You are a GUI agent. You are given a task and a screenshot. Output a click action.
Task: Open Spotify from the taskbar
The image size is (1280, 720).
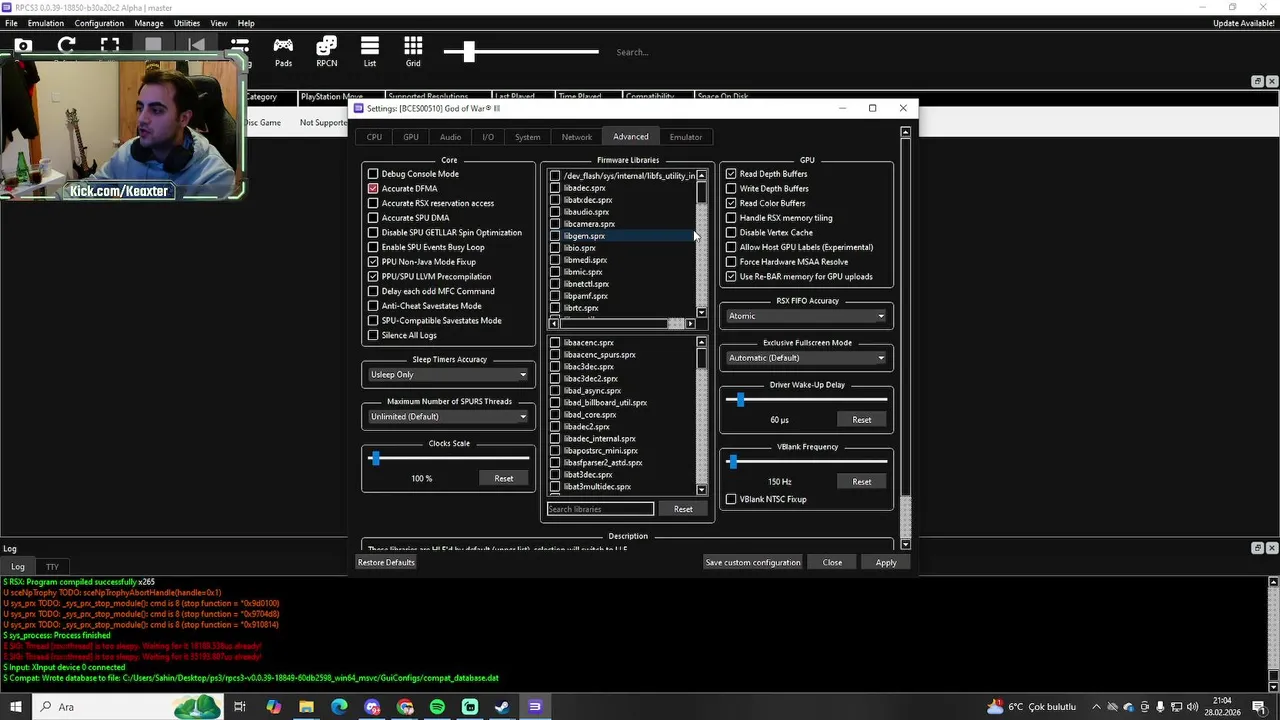[437, 707]
